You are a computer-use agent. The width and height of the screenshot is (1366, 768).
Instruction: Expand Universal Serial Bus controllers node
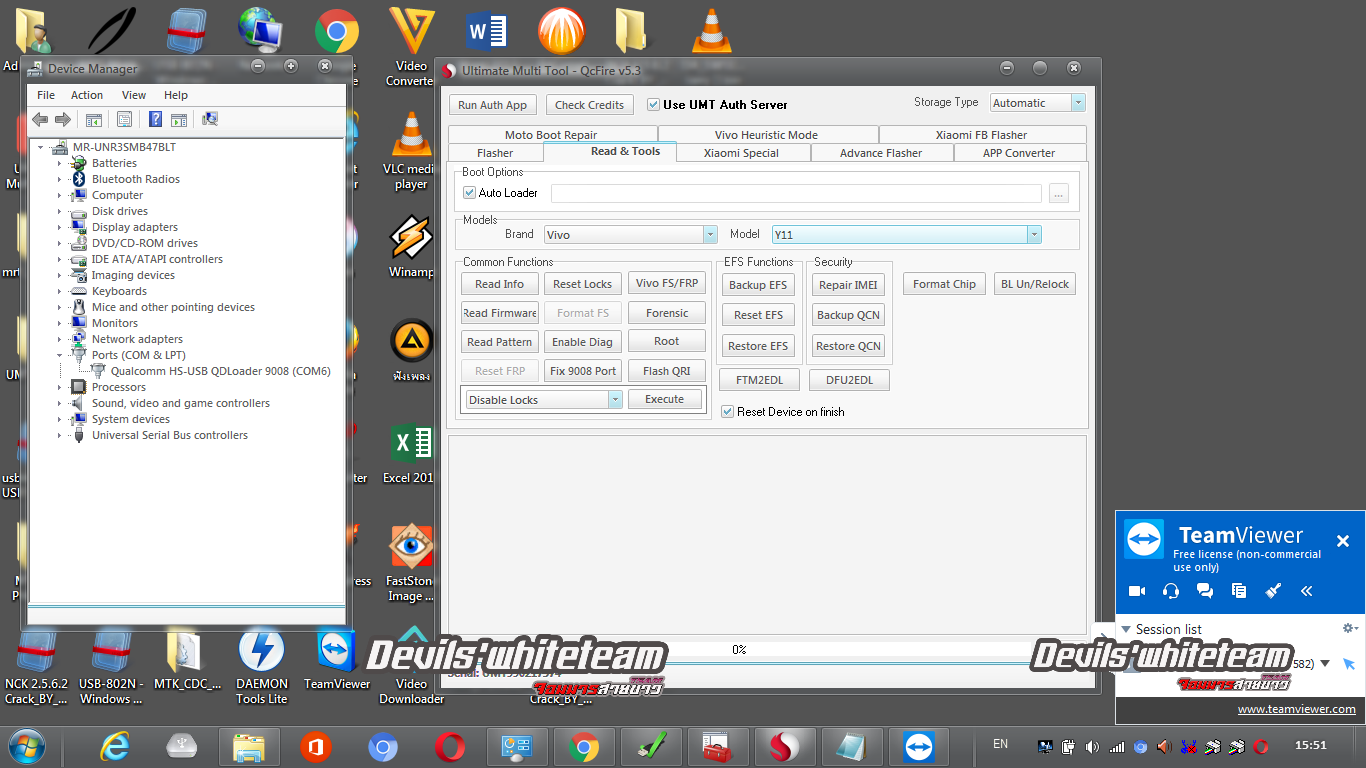60,435
